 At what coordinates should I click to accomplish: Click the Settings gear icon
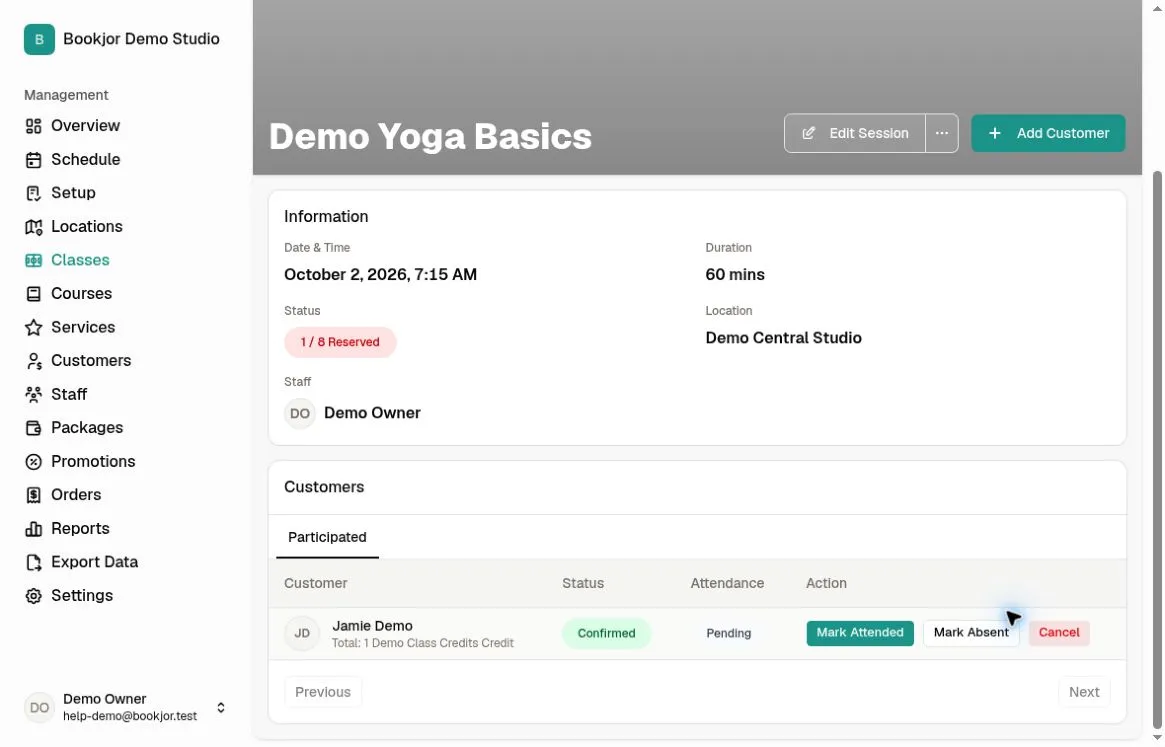point(33,596)
